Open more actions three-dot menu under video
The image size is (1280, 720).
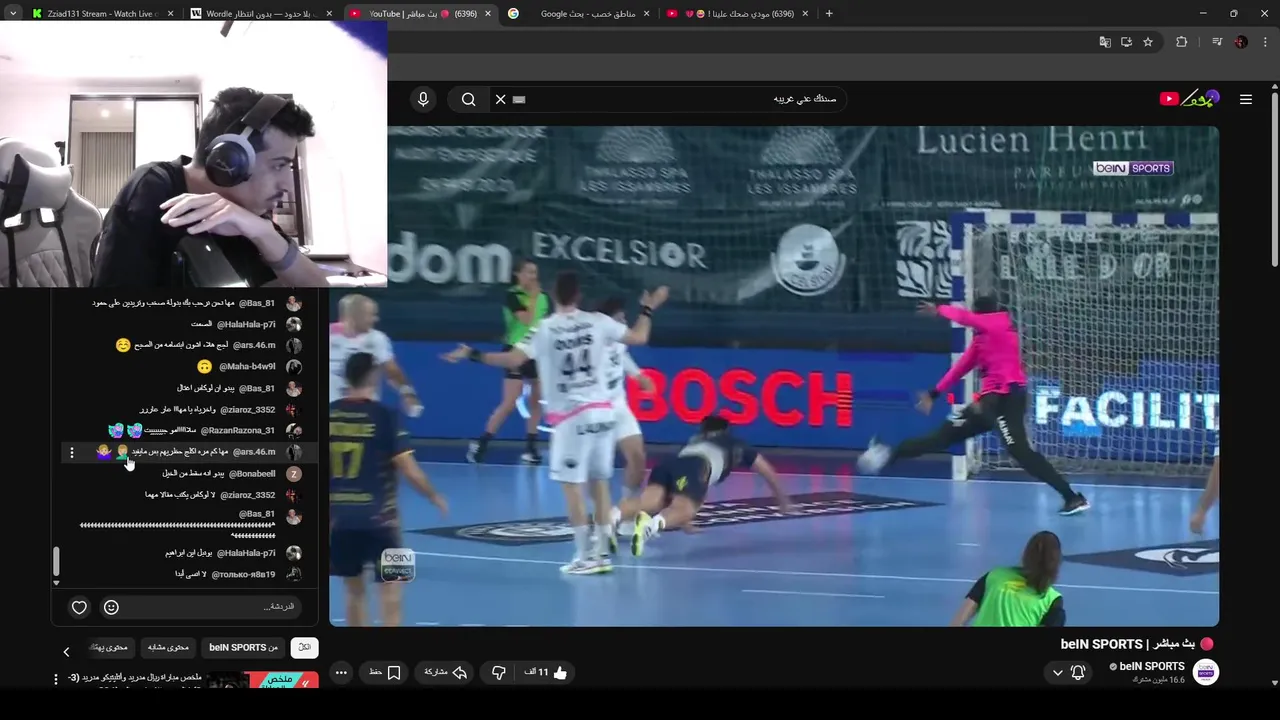click(x=341, y=673)
